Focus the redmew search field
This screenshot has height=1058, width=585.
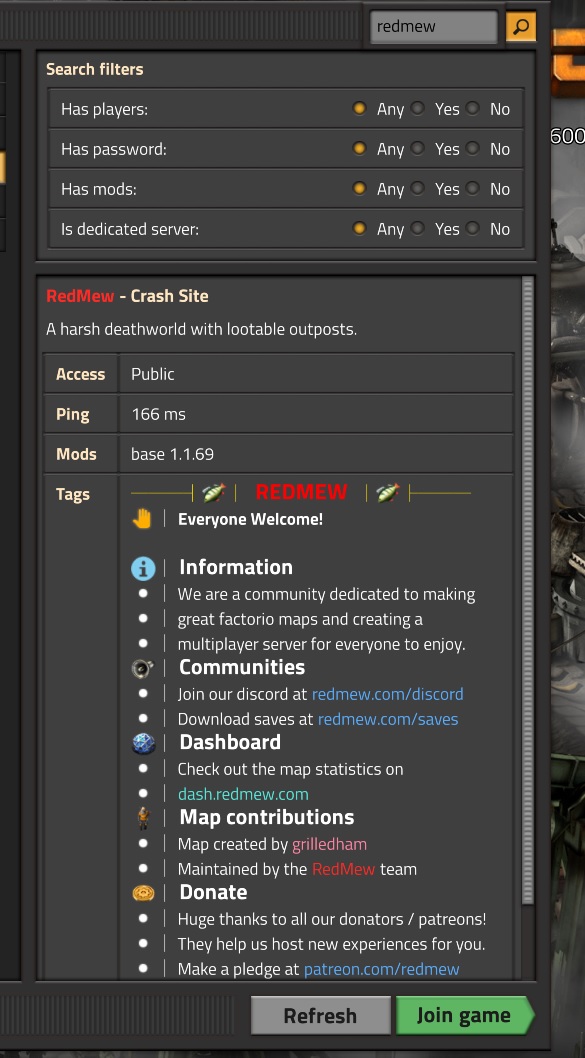(x=433, y=27)
